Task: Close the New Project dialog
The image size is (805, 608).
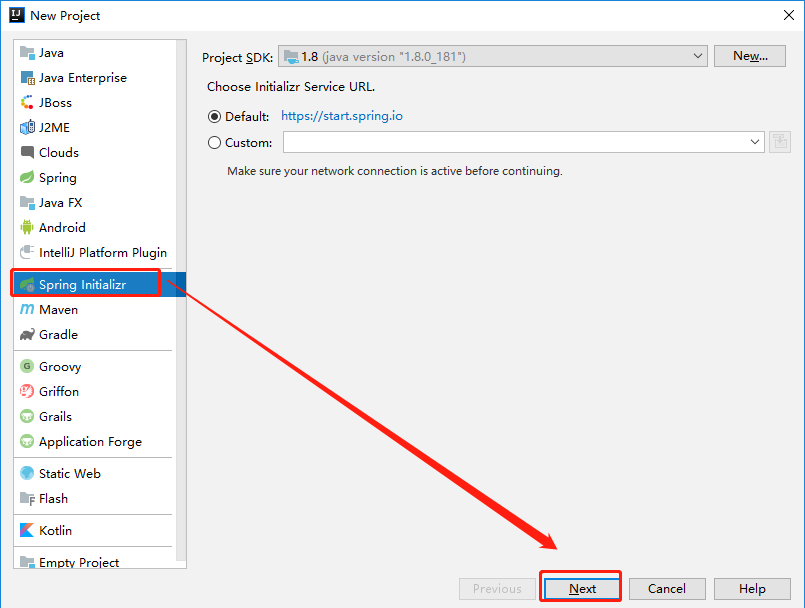Action: pos(789,15)
